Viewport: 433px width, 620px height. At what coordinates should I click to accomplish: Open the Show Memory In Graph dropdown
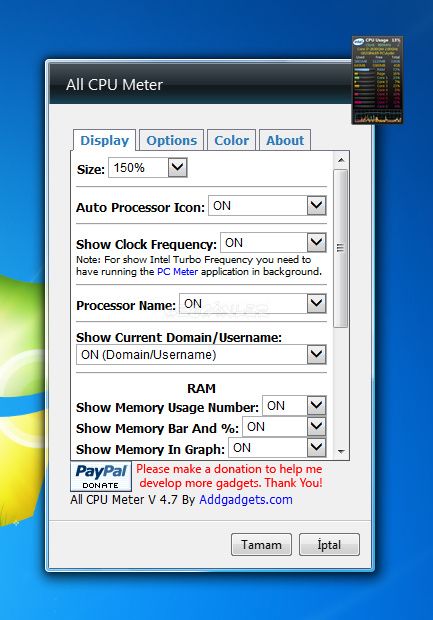pyautogui.click(x=277, y=447)
